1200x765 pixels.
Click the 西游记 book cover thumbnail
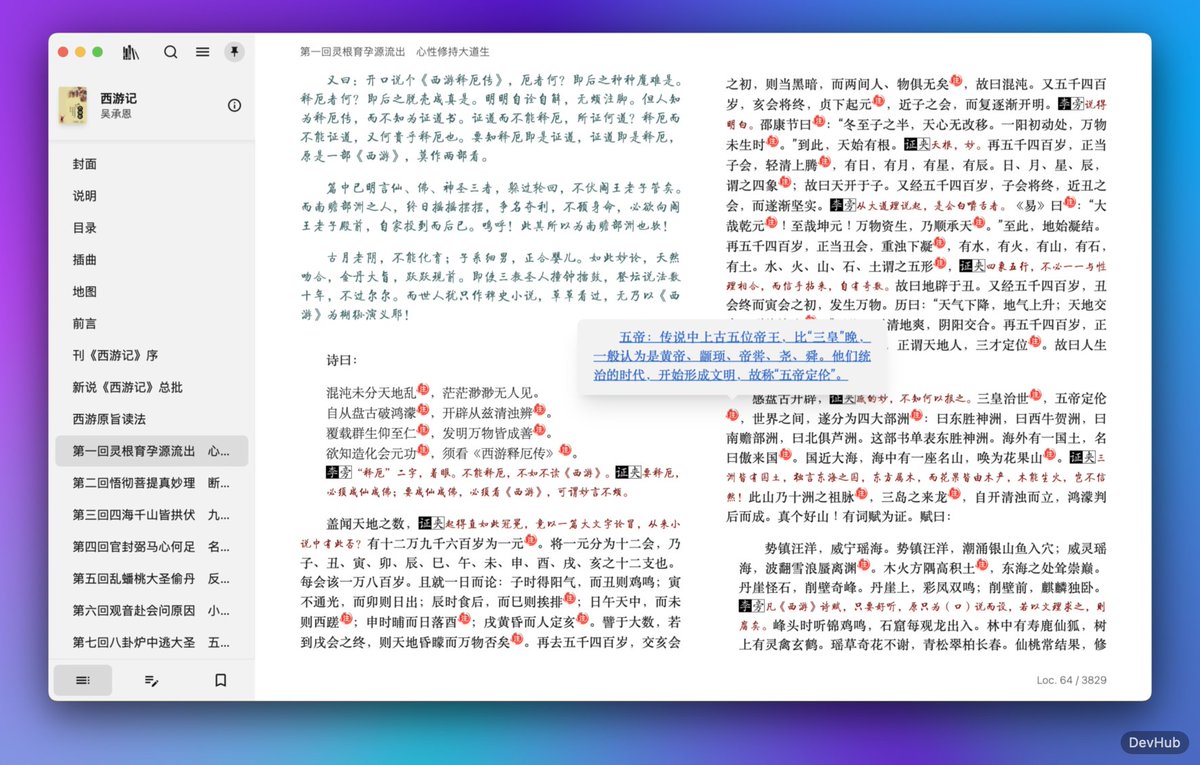pos(72,106)
